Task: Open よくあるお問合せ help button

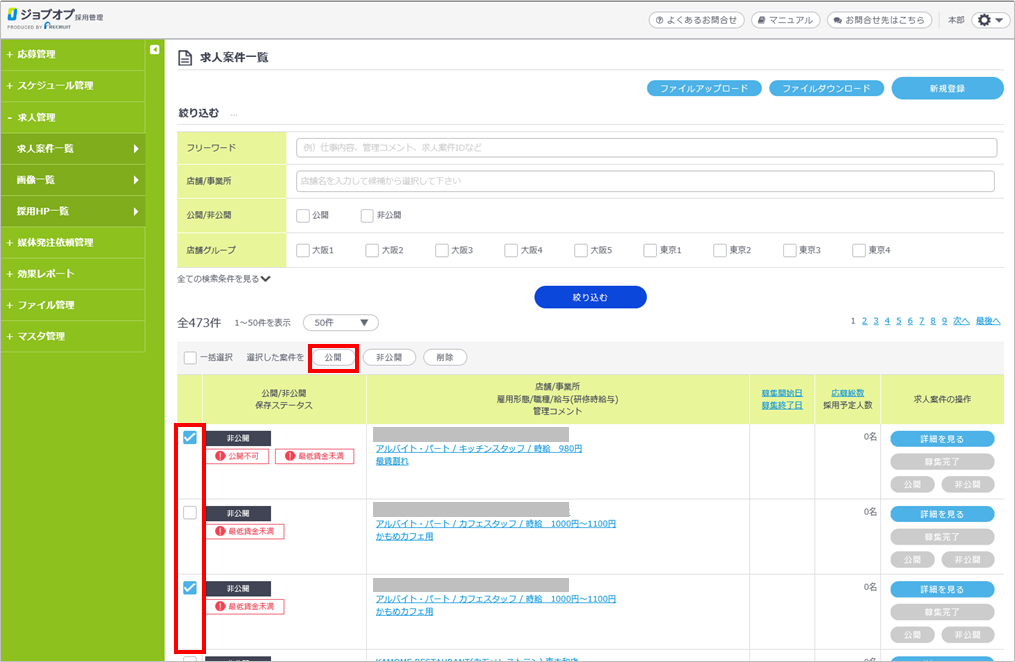Action: (696, 20)
